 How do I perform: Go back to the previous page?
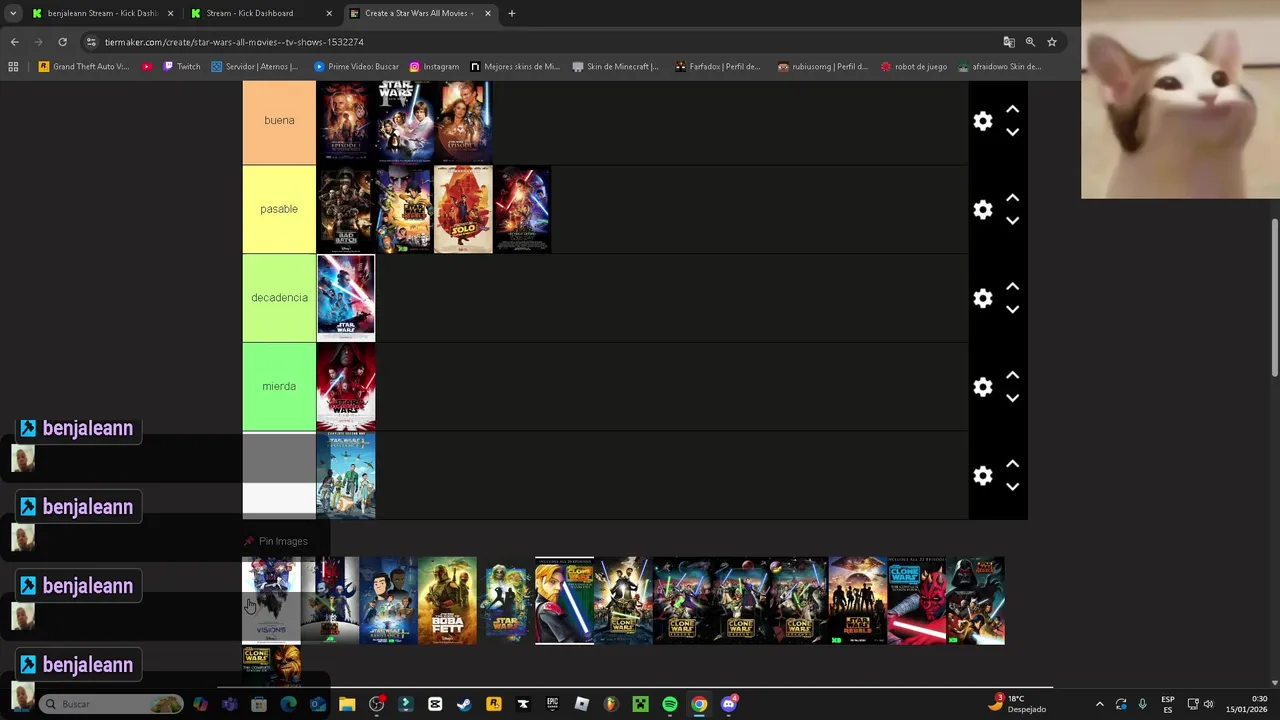pos(14,42)
